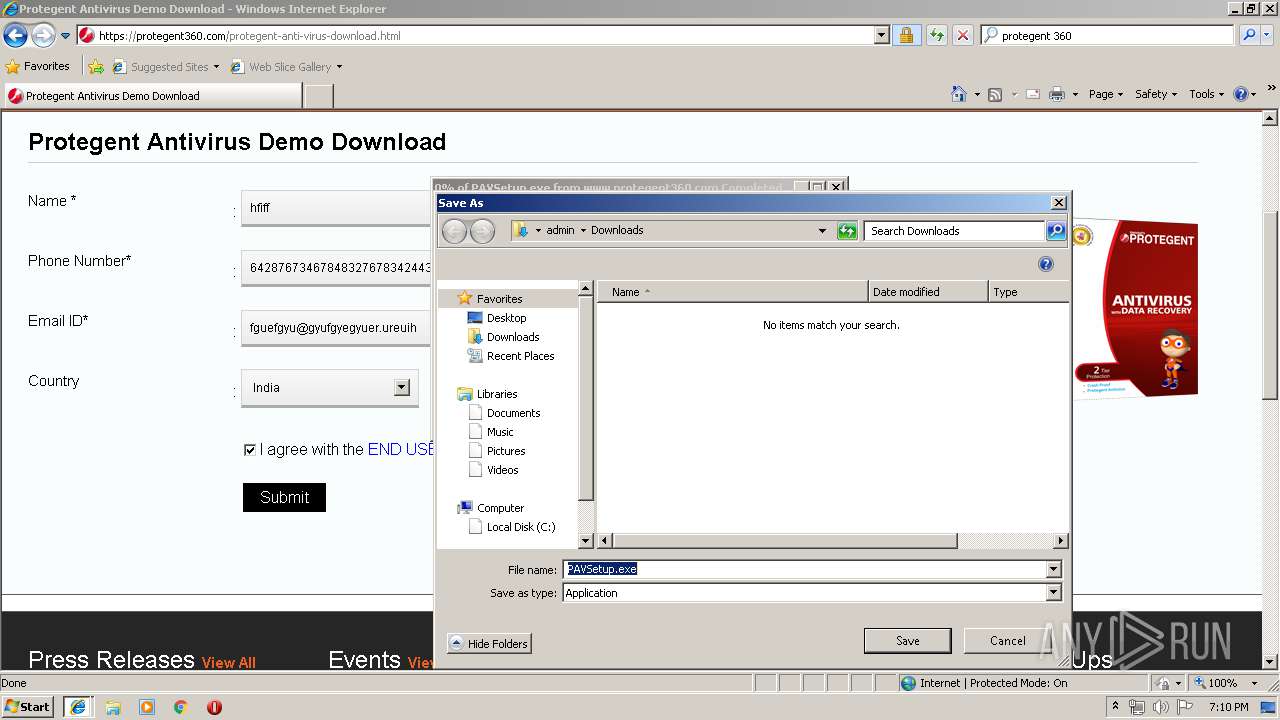Click the RSS feeds icon
This screenshot has width=1280, height=720.
point(995,94)
